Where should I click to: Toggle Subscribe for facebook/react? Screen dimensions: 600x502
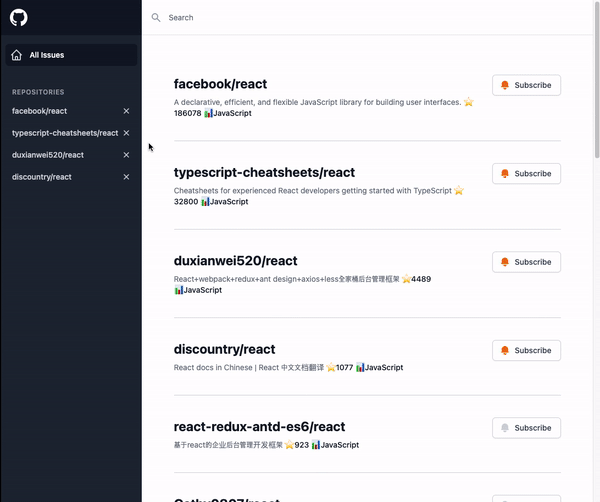point(527,85)
